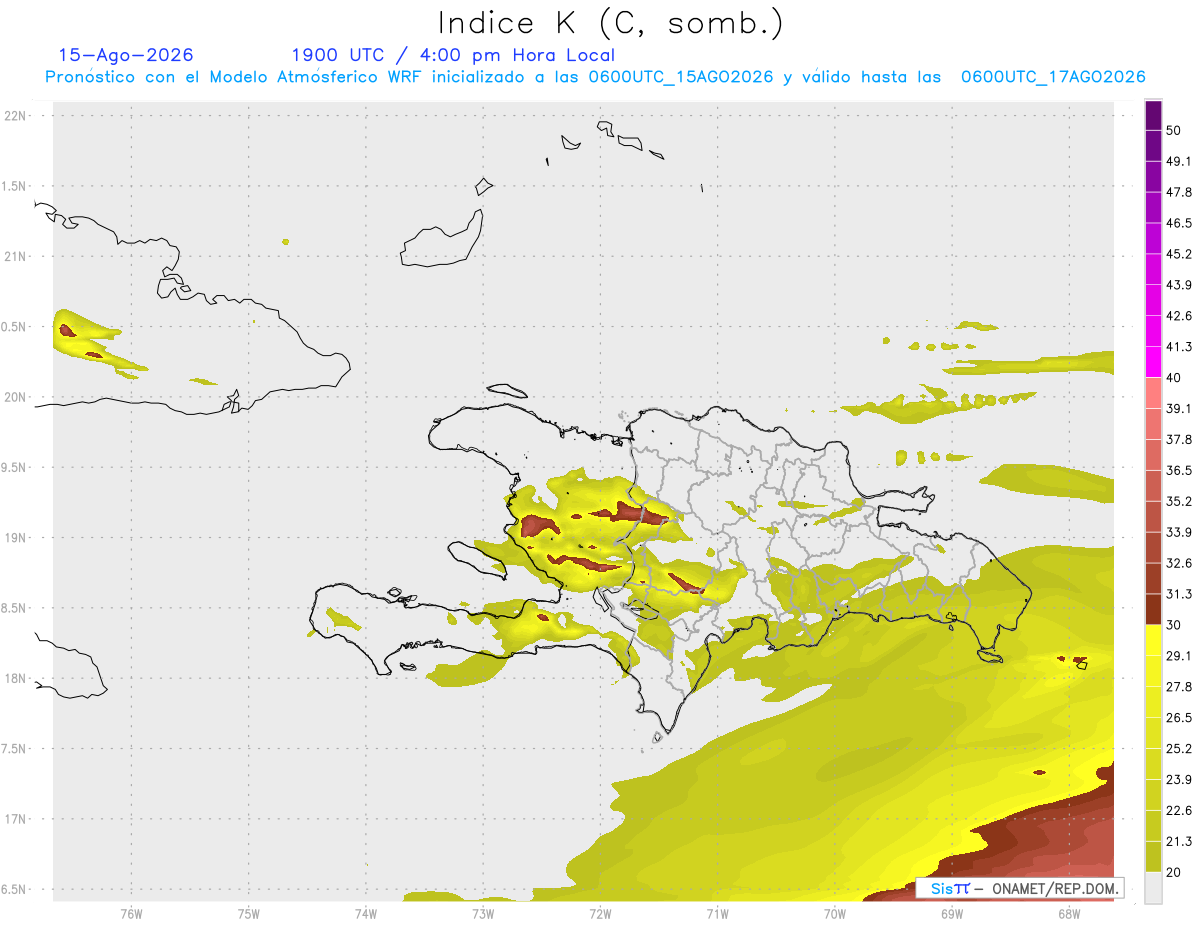1200x927 pixels.
Task: Click the colorbar value "27.8"
Action: pyautogui.click(x=1179, y=687)
